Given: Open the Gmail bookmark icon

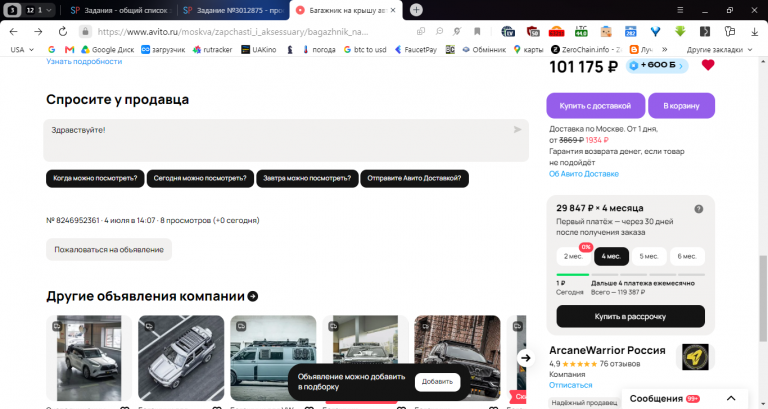Looking at the screenshot, I should (x=70, y=49).
